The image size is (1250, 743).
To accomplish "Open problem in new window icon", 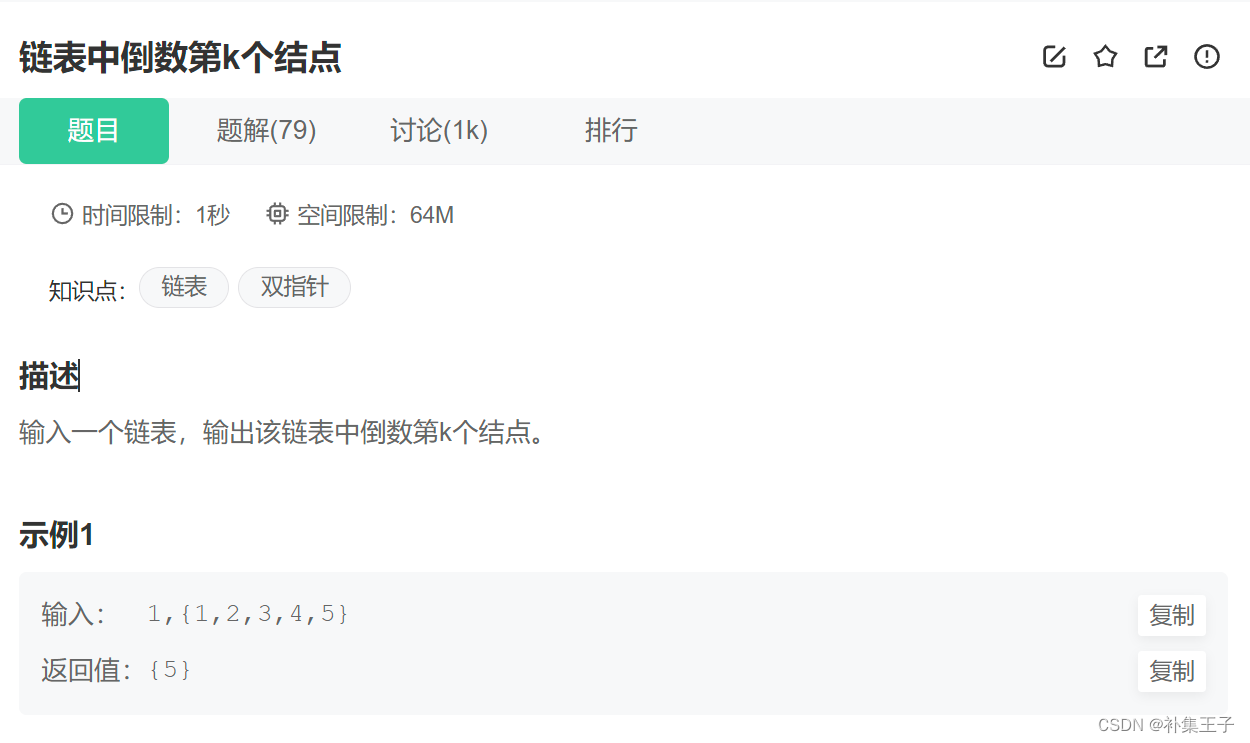I will tap(1156, 57).
